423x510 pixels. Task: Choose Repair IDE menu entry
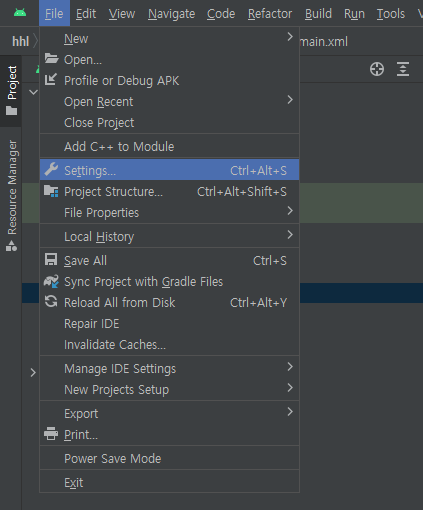point(169,324)
